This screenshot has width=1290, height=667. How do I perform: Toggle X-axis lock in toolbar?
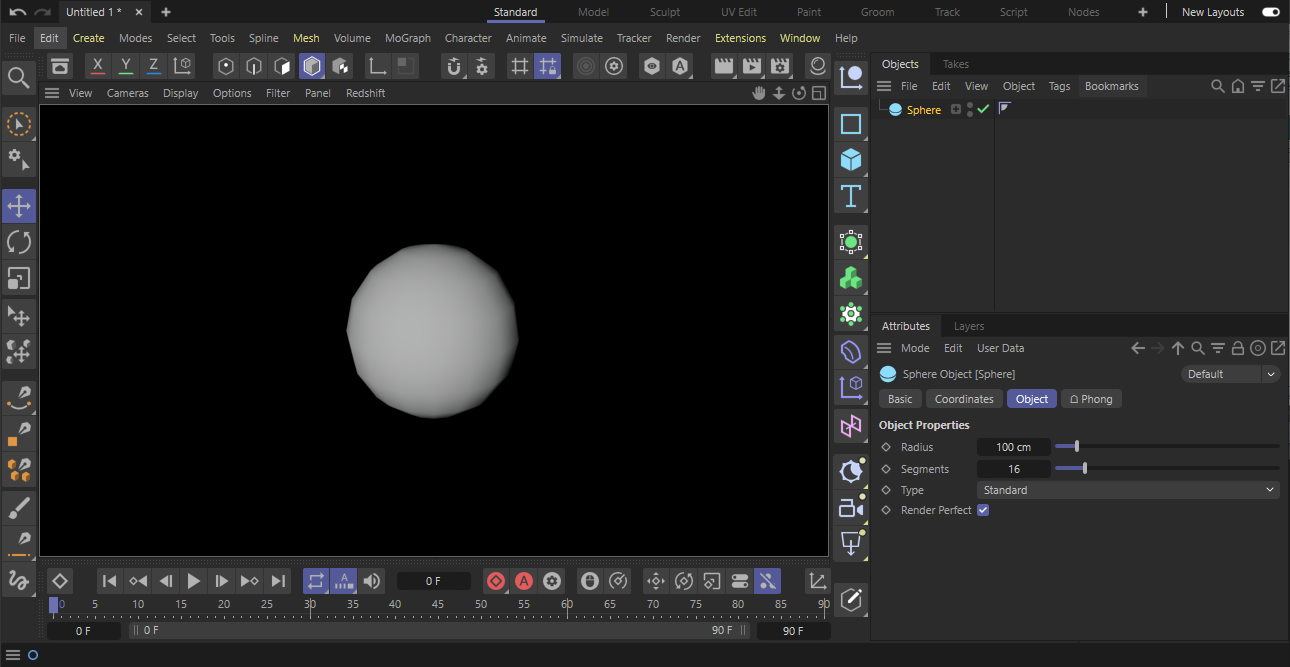tap(97, 66)
